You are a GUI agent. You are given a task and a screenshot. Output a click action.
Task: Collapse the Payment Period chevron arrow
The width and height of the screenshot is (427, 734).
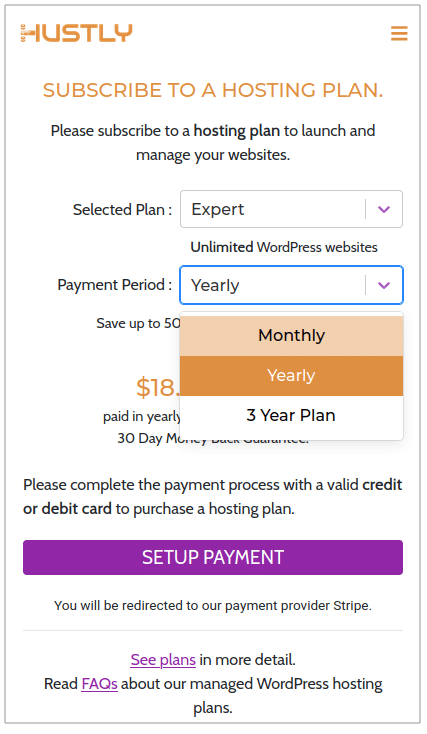pyautogui.click(x=384, y=285)
